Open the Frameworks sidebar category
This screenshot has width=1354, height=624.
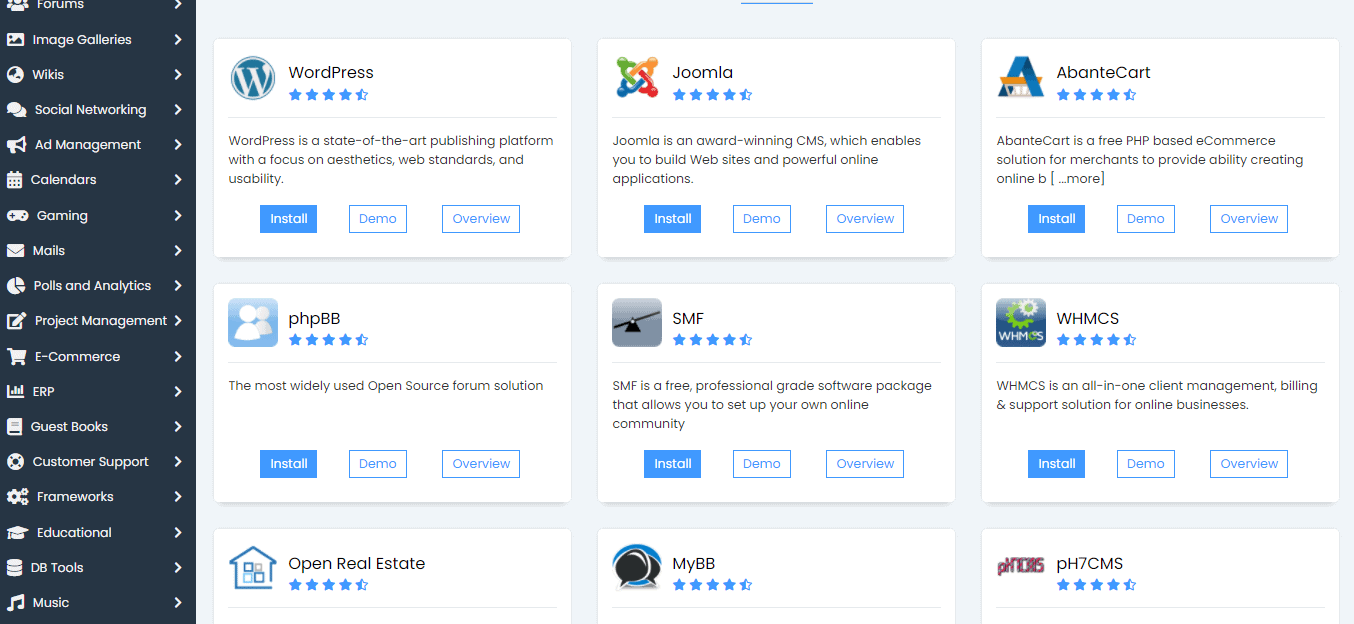click(x=75, y=497)
